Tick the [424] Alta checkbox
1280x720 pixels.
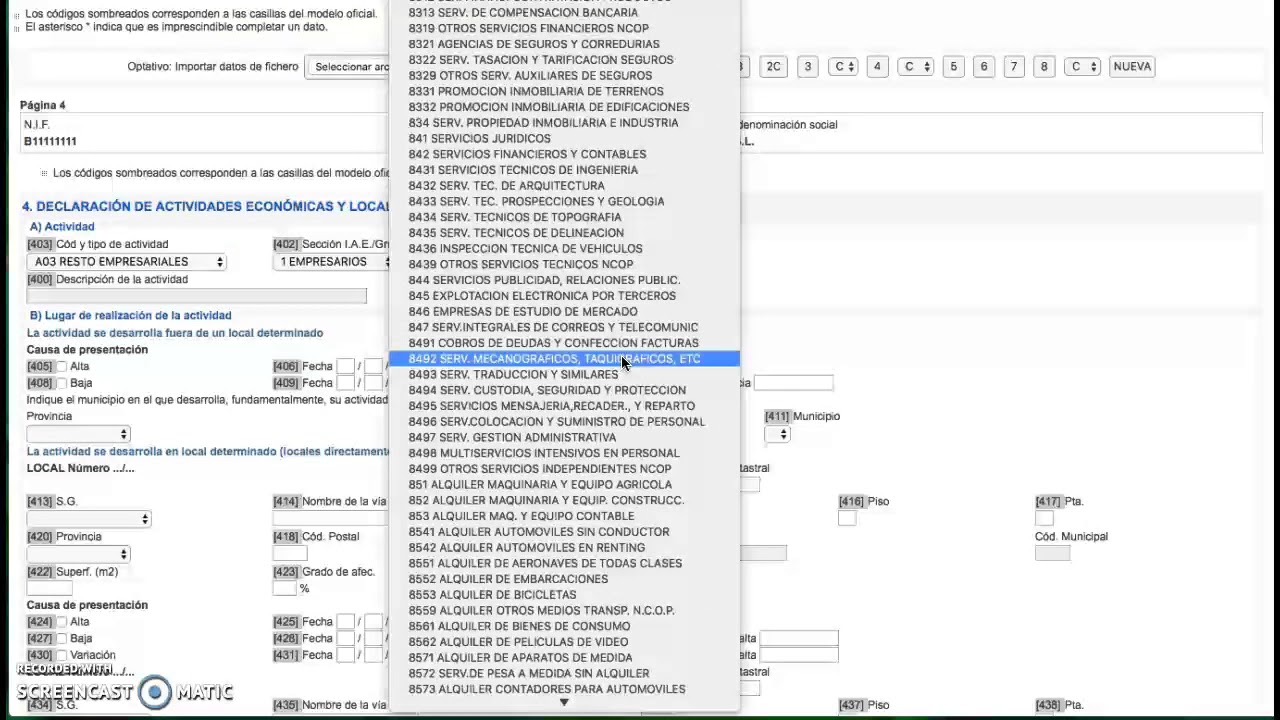tap(62, 622)
